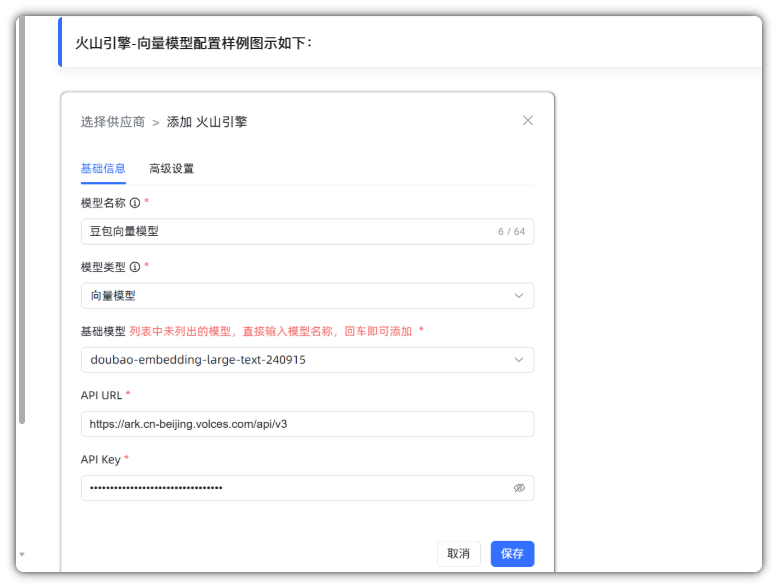This screenshot has width=778, height=588.
Task: Go back via 选择供应商 breadcrumb
Action: (112, 122)
